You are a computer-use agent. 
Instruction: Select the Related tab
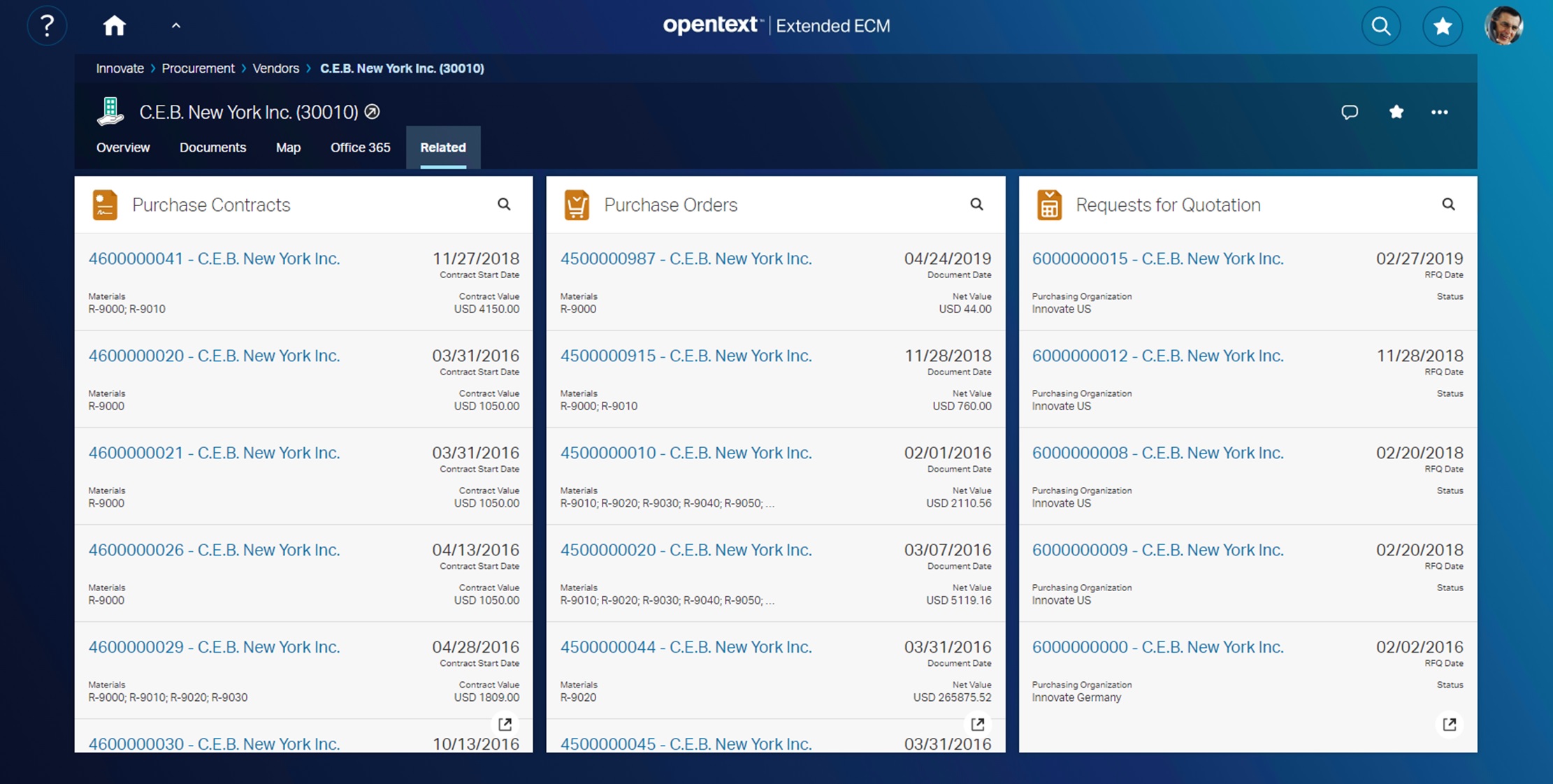pyautogui.click(x=443, y=147)
